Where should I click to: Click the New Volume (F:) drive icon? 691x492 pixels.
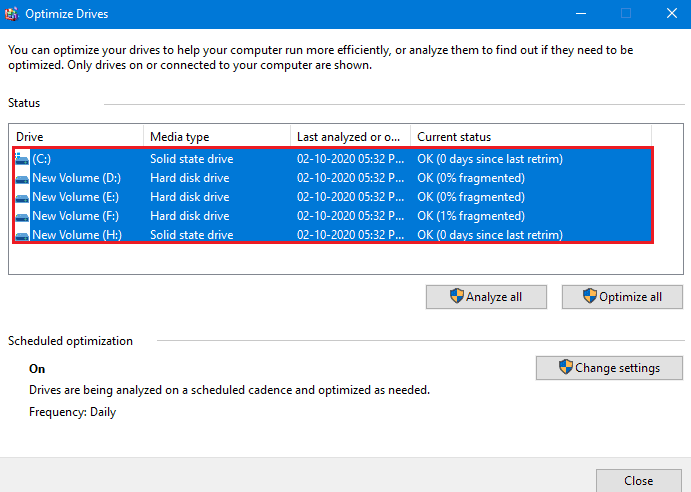pyautogui.click(x=22, y=216)
